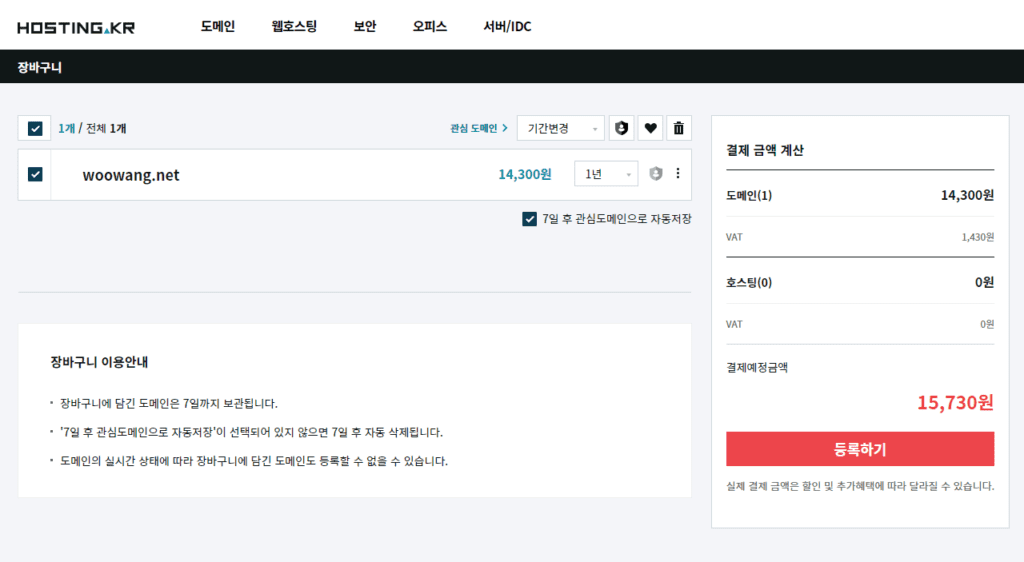Open the 도메인 menu
1024x562 pixels.
pos(217,26)
